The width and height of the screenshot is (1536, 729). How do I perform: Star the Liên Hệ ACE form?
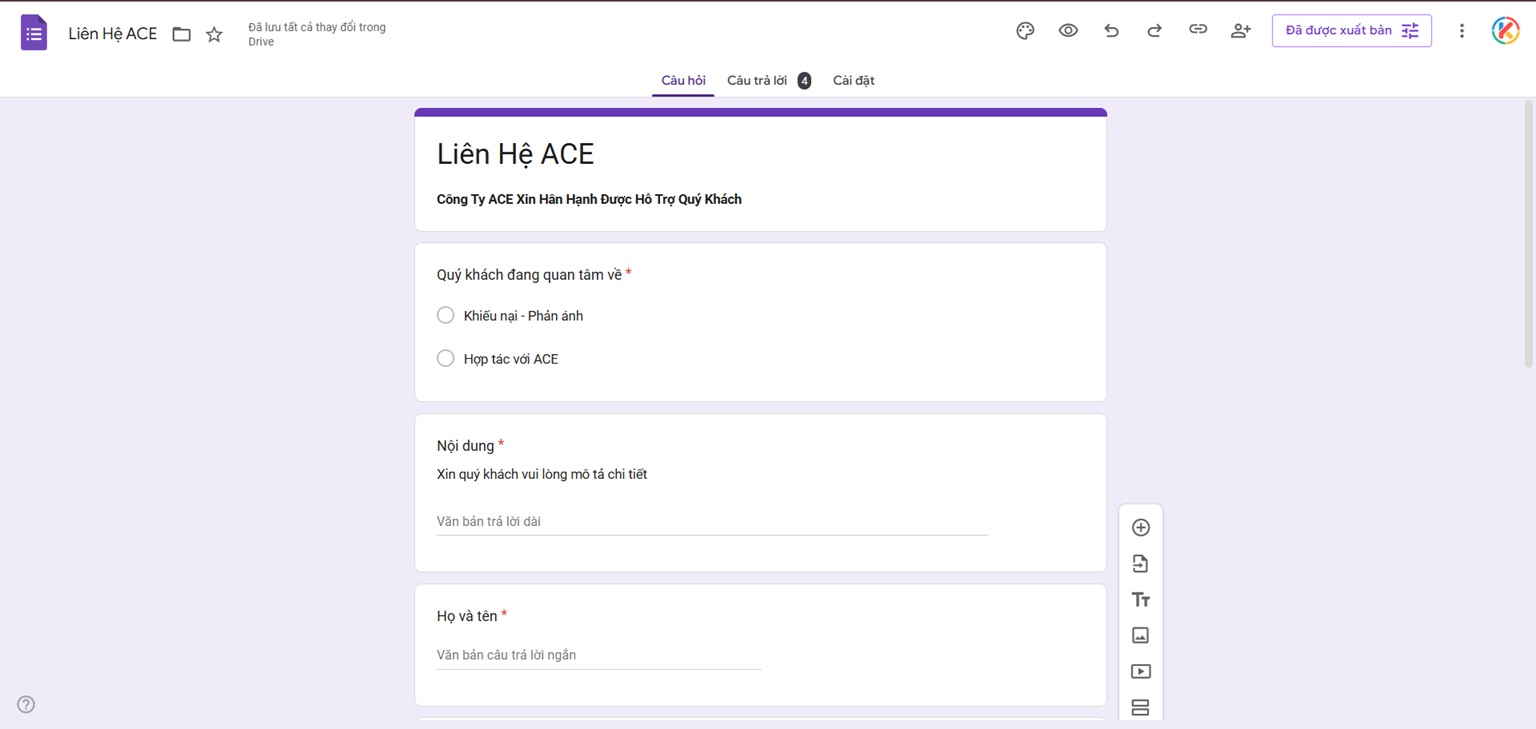(x=214, y=35)
